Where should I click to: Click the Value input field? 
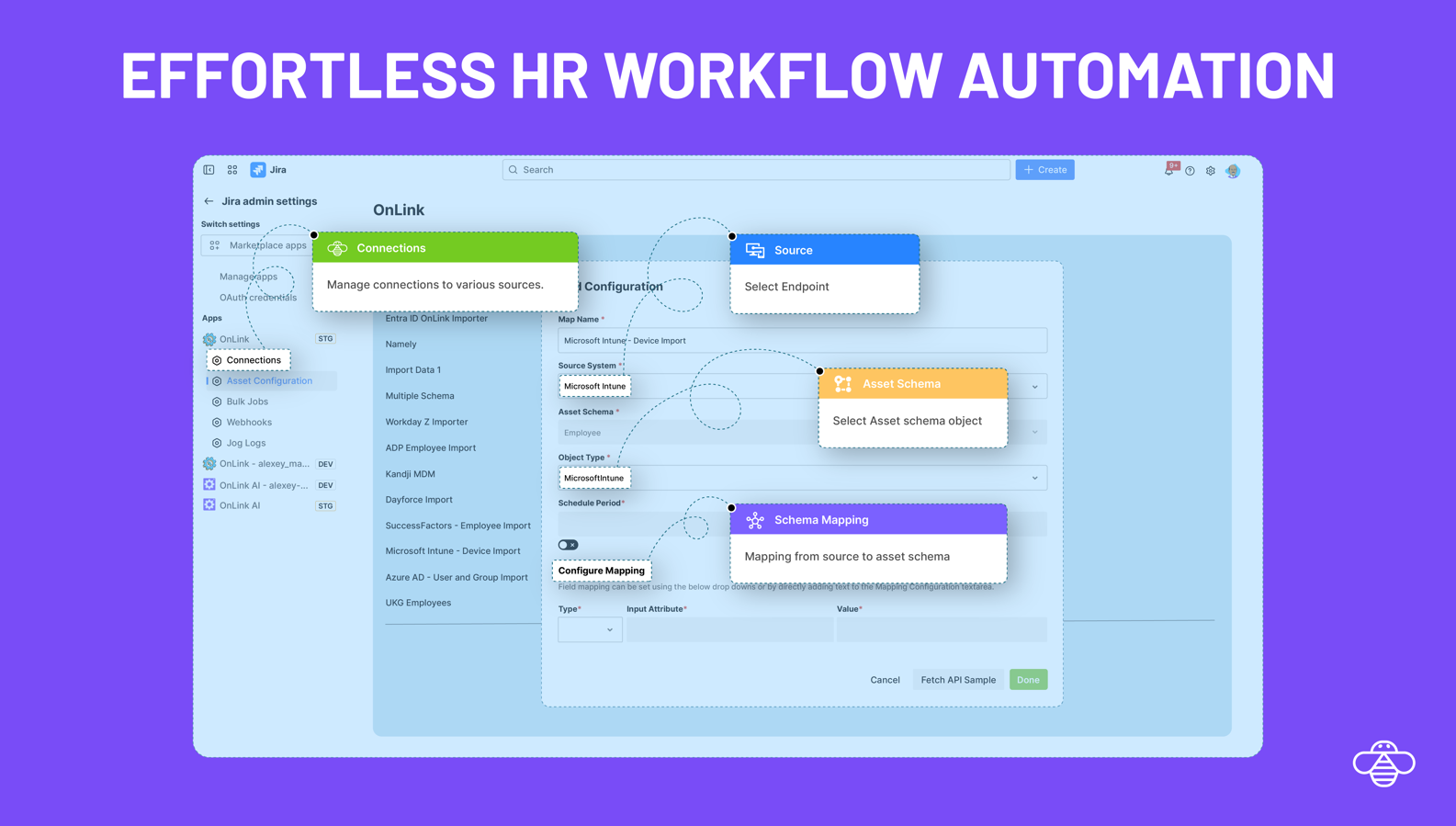point(942,629)
